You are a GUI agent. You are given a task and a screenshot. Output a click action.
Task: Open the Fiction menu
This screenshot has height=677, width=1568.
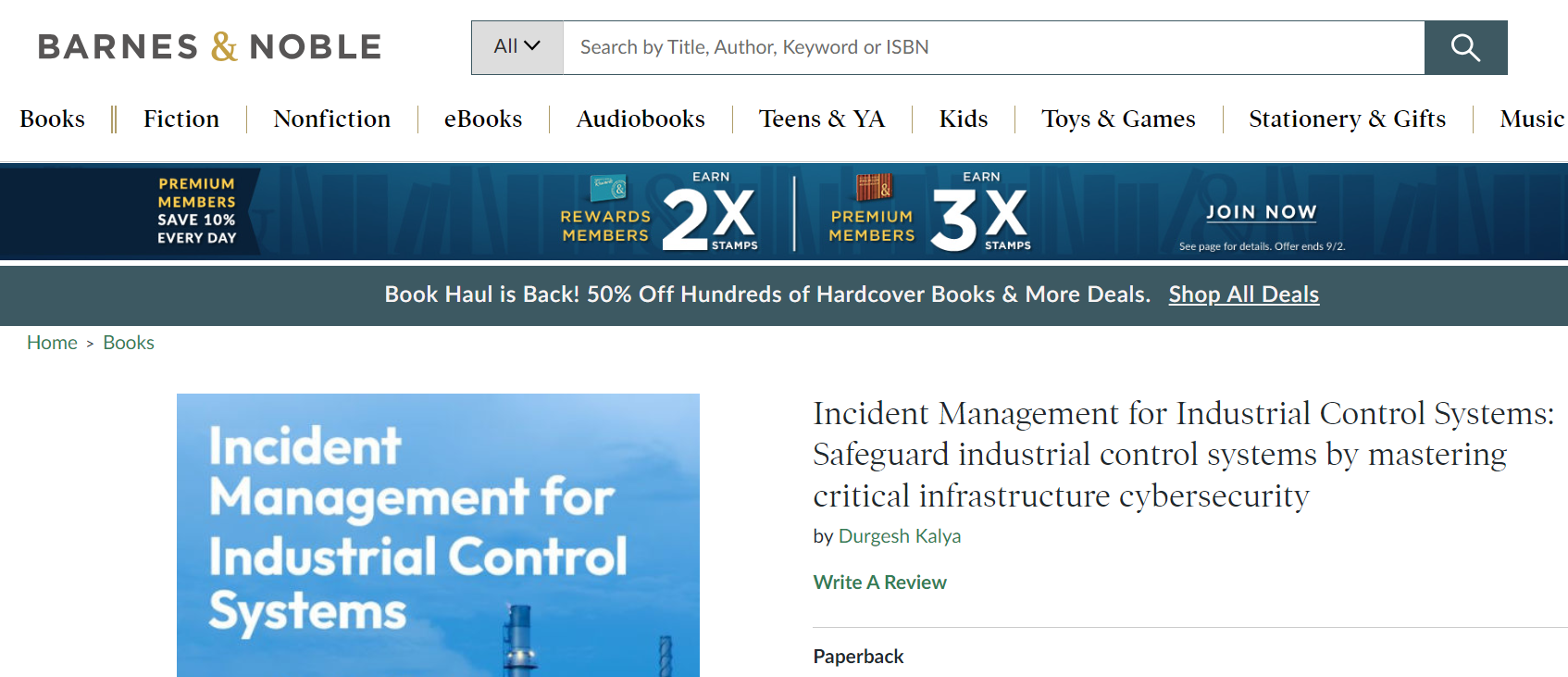181,119
